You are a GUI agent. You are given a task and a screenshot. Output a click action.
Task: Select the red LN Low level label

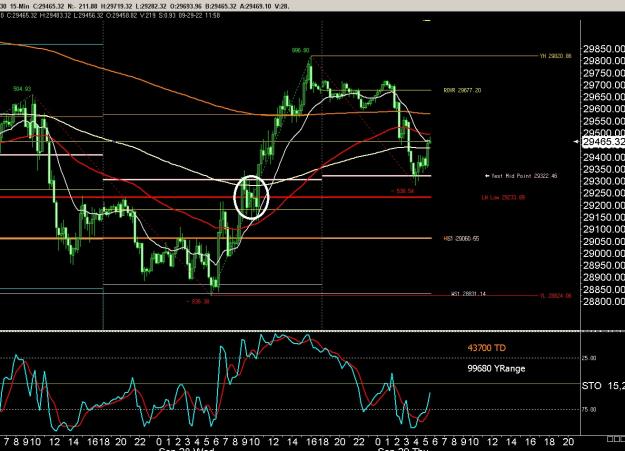point(503,197)
